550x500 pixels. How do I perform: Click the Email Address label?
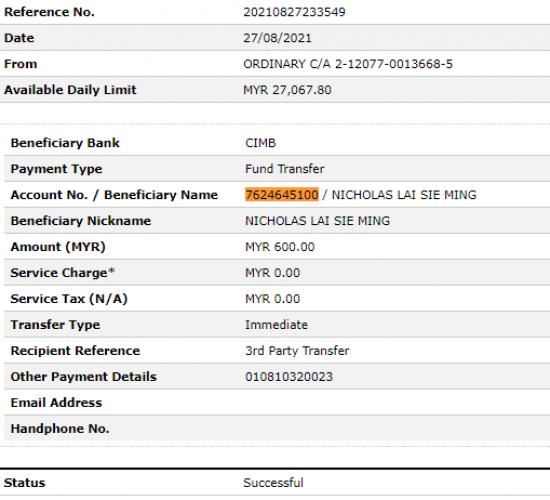[x=56, y=402]
